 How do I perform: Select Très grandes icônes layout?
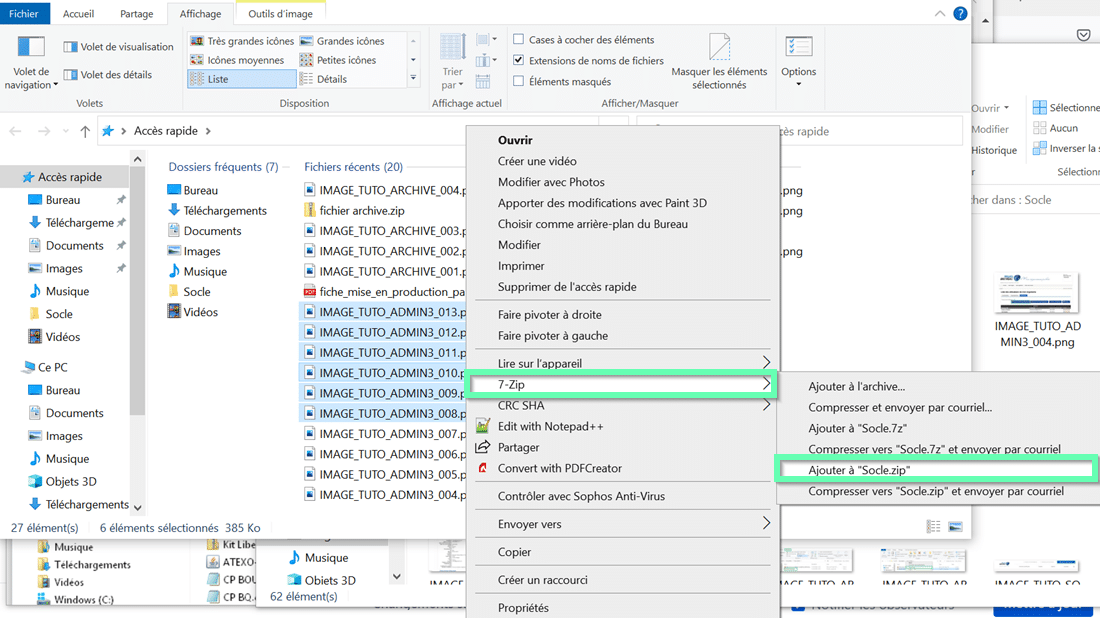pyautogui.click(x=242, y=41)
